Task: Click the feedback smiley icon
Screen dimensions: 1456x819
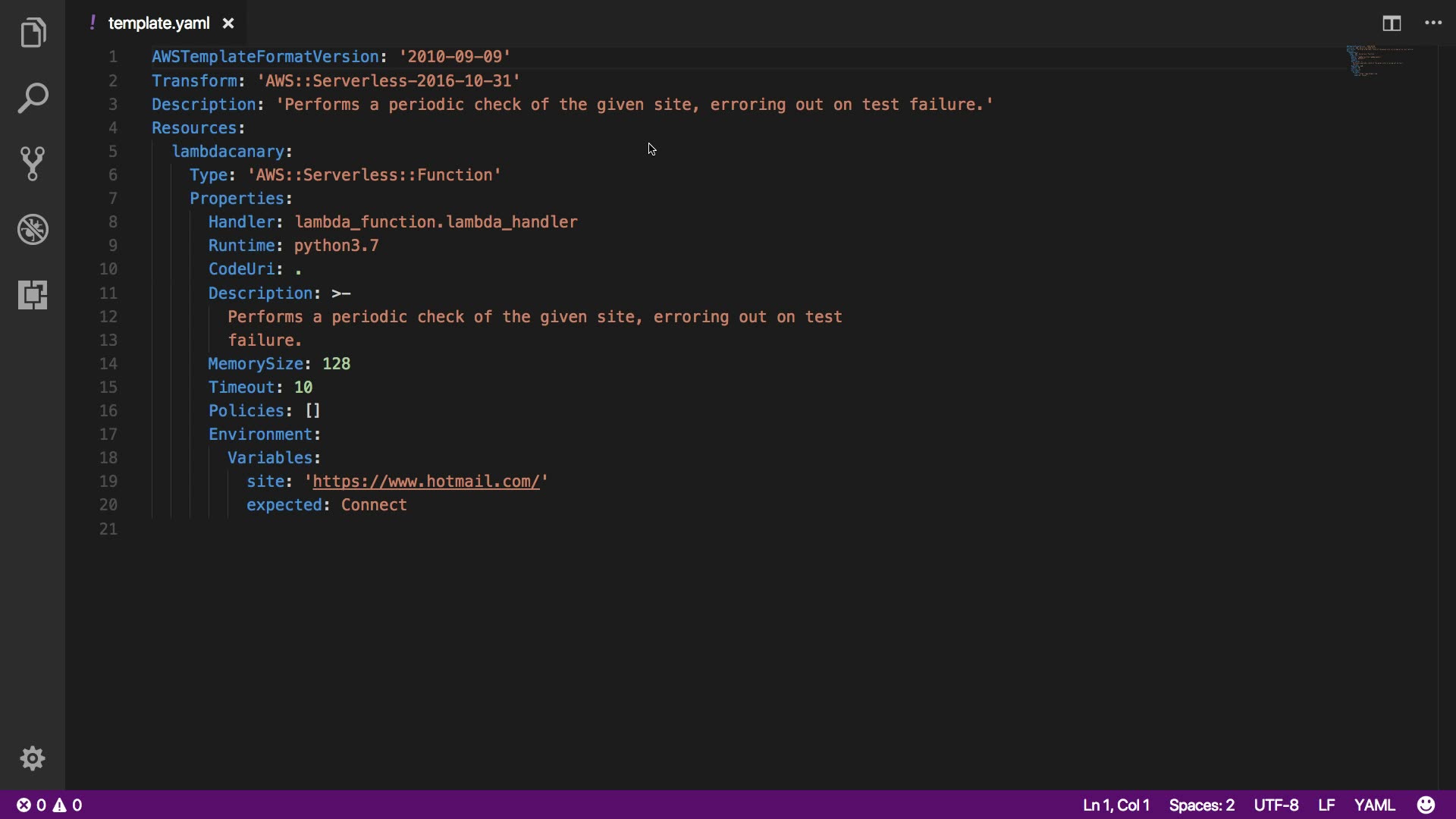Action: coord(1426,805)
